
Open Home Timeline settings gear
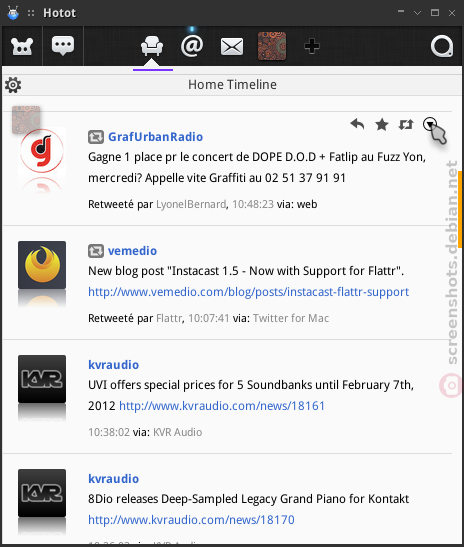pyautogui.click(x=13, y=85)
